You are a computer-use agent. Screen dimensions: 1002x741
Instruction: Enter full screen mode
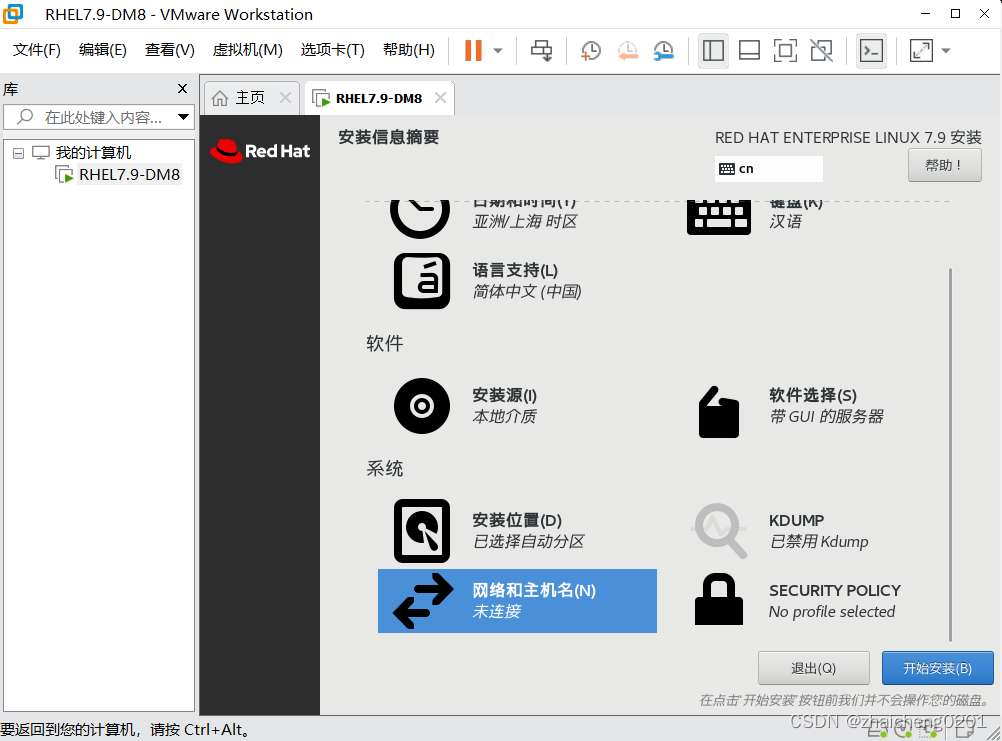[785, 50]
